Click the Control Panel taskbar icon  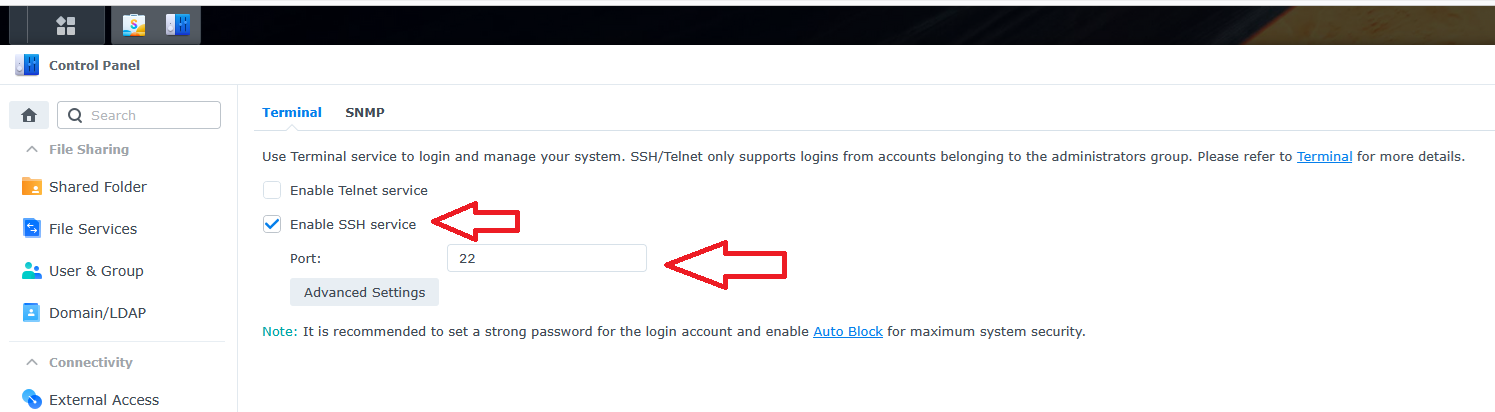(178, 25)
